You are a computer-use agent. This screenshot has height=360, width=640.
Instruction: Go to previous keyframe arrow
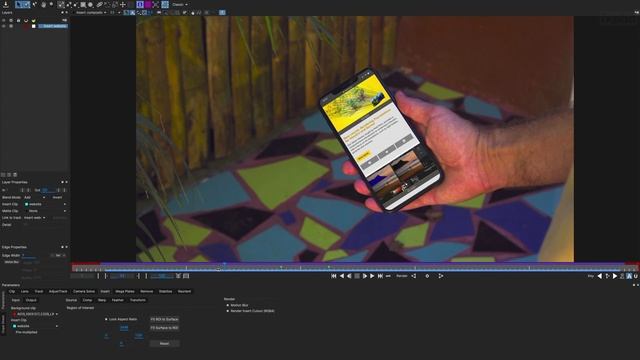600,276
